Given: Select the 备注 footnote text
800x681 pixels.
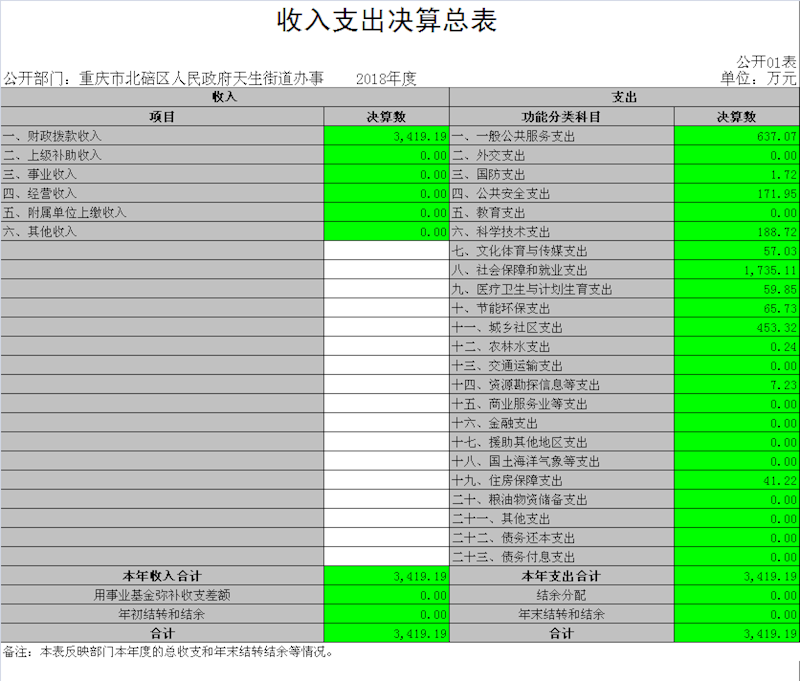Looking at the screenshot, I should [168, 652].
